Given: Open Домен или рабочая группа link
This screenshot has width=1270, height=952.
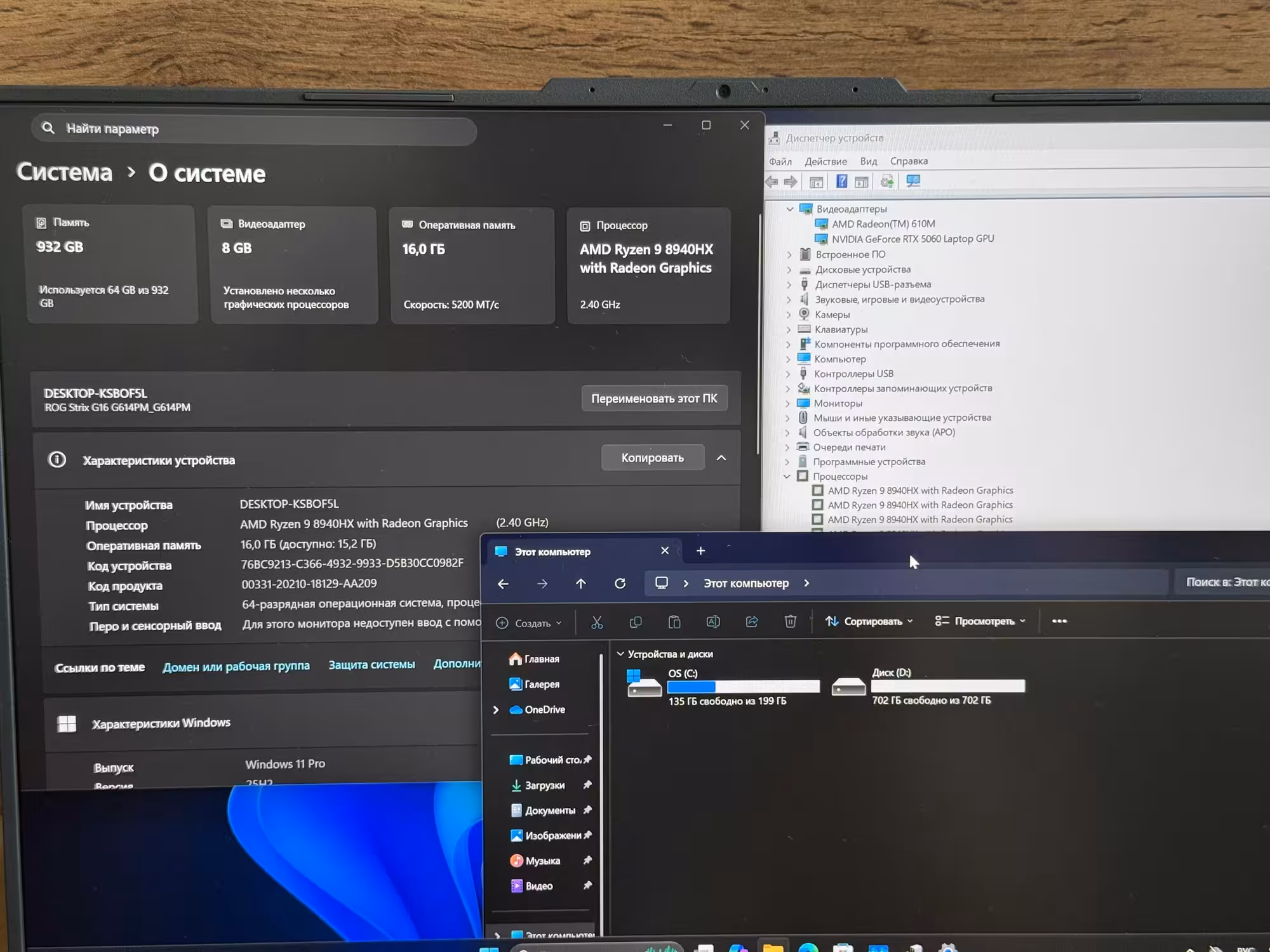Looking at the screenshot, I should point(236,666).
